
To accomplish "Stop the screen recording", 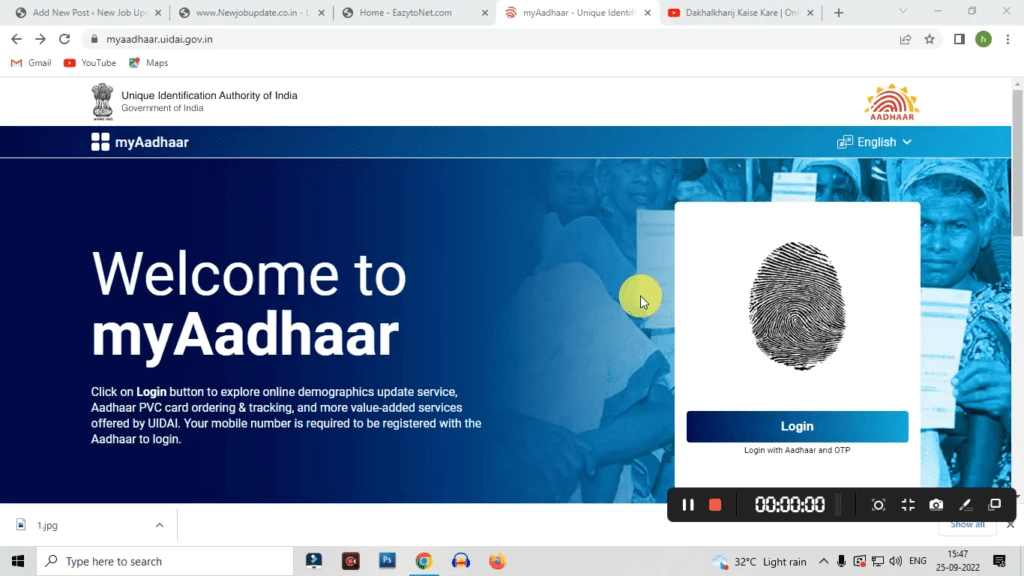I will pyautogui.click(x=715, y=505).
